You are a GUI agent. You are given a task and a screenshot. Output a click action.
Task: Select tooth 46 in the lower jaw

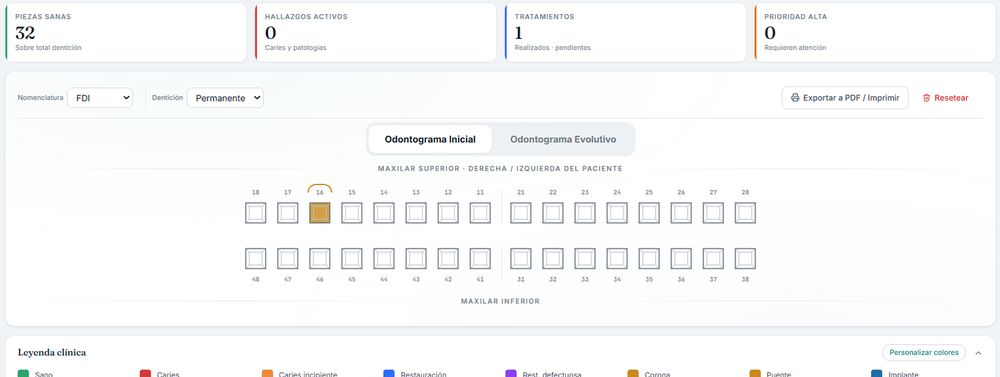coord(320,258)
